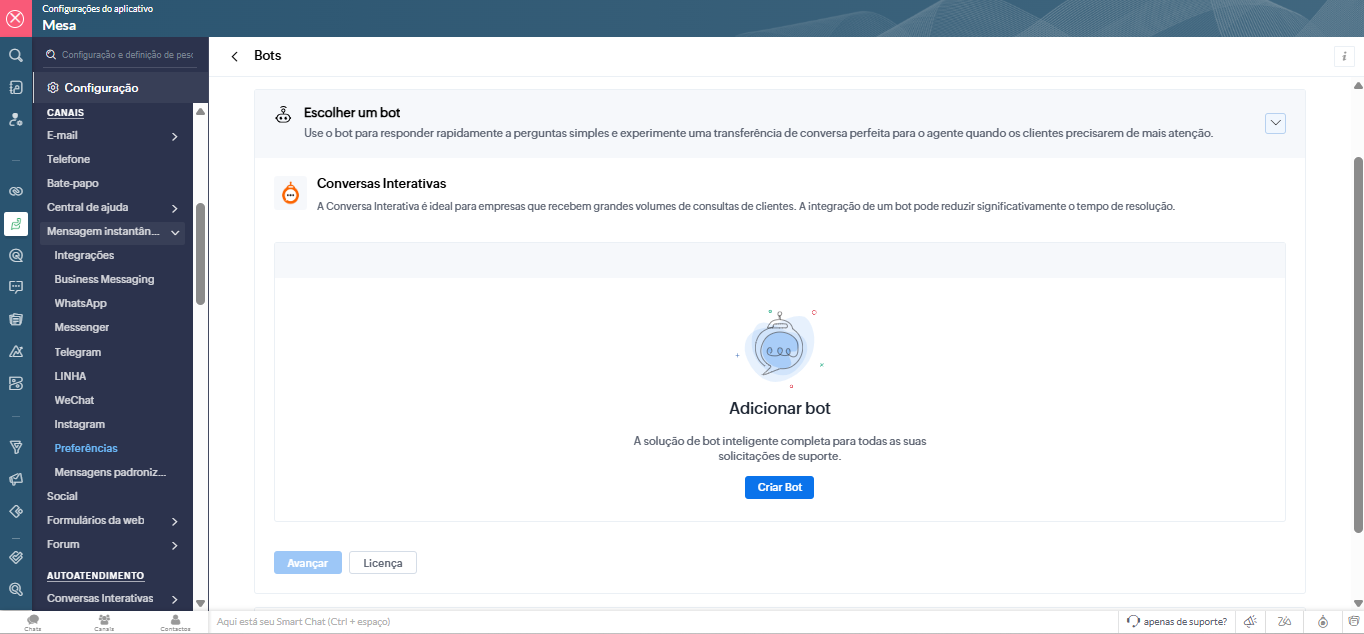
Task: Open the info icon at top right
Action: pyautogui.click(x=1344, y=57)
